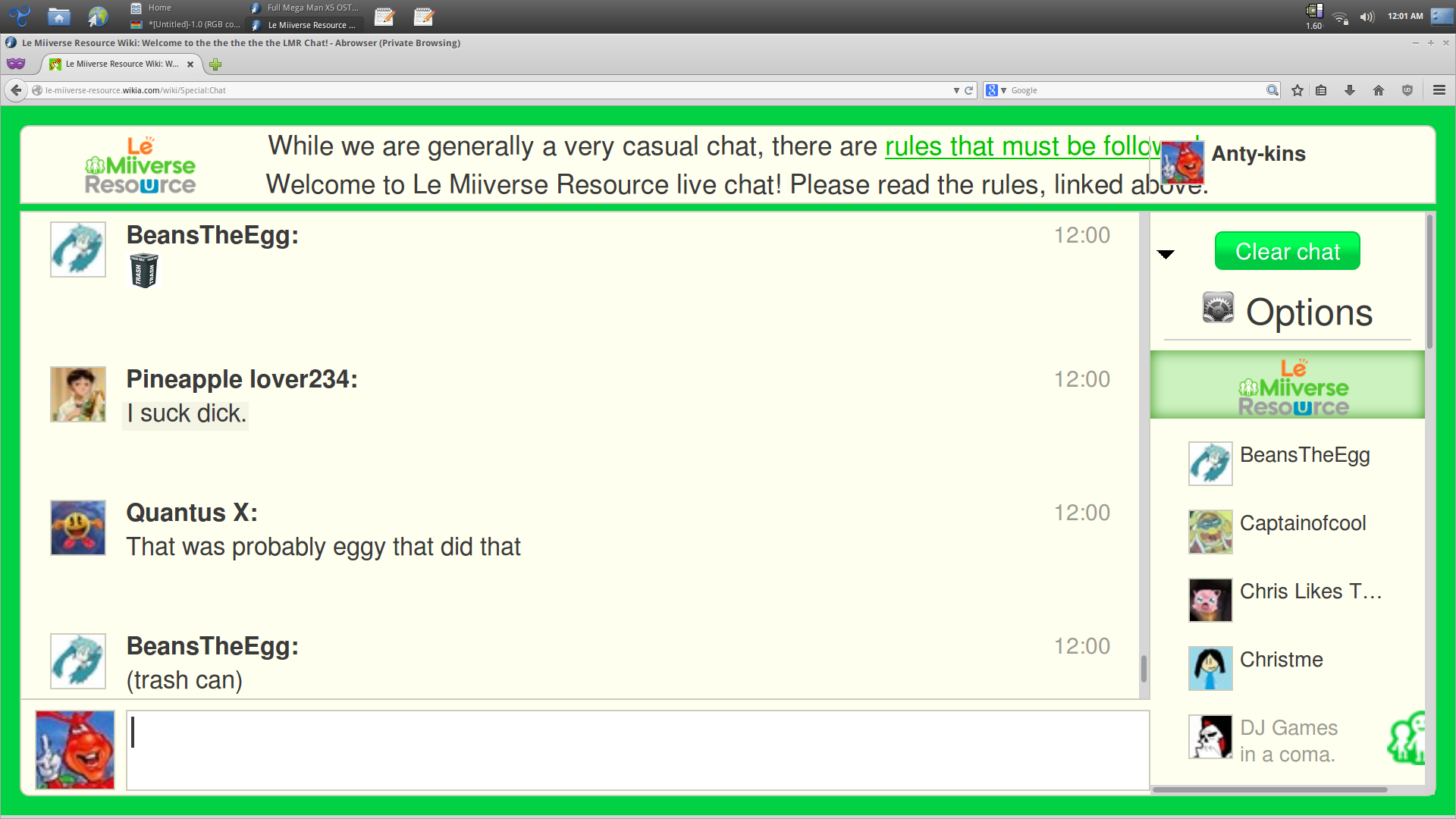
Task: Click the search magnifier icon
Action: (x=1272, y=90)
